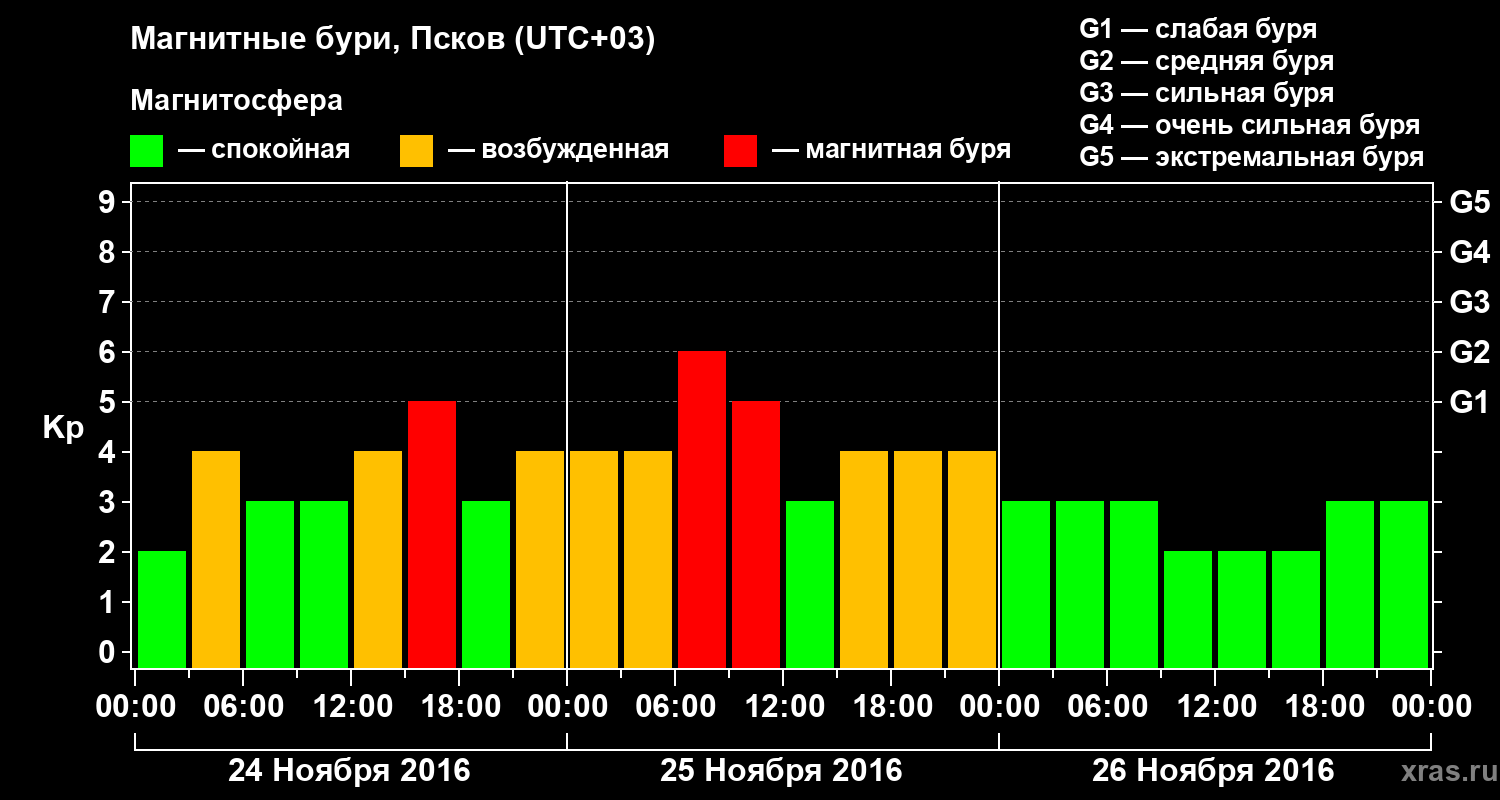The image size is (1500, 800).
Task: Click the 'возбужденная' legend text
Action: pos(575,151)
